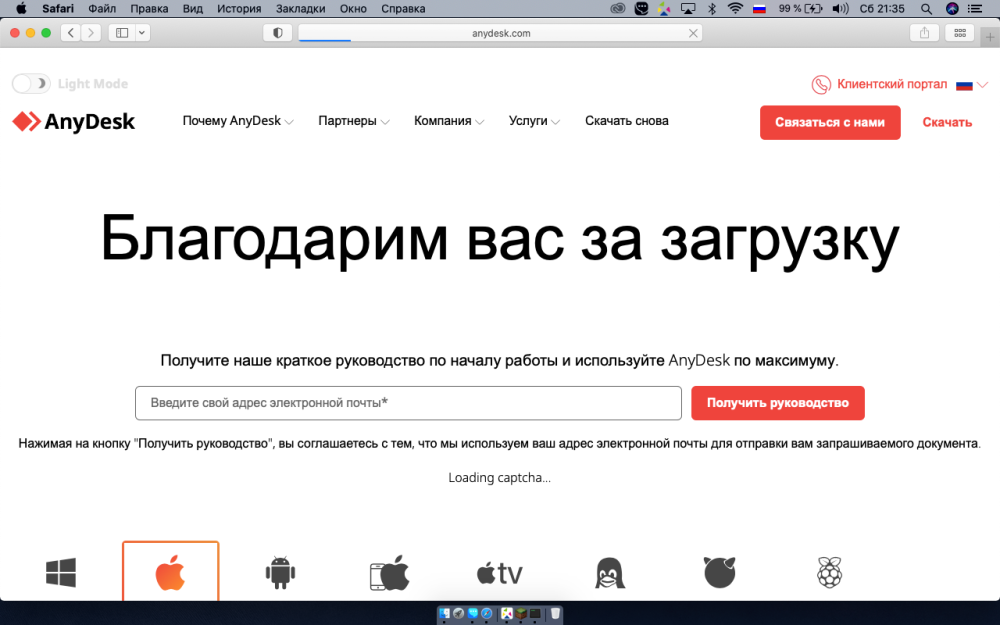Open Spotlight search in menu bar
The height and width of the screenshot is (625, 1000).
(926, 9)
